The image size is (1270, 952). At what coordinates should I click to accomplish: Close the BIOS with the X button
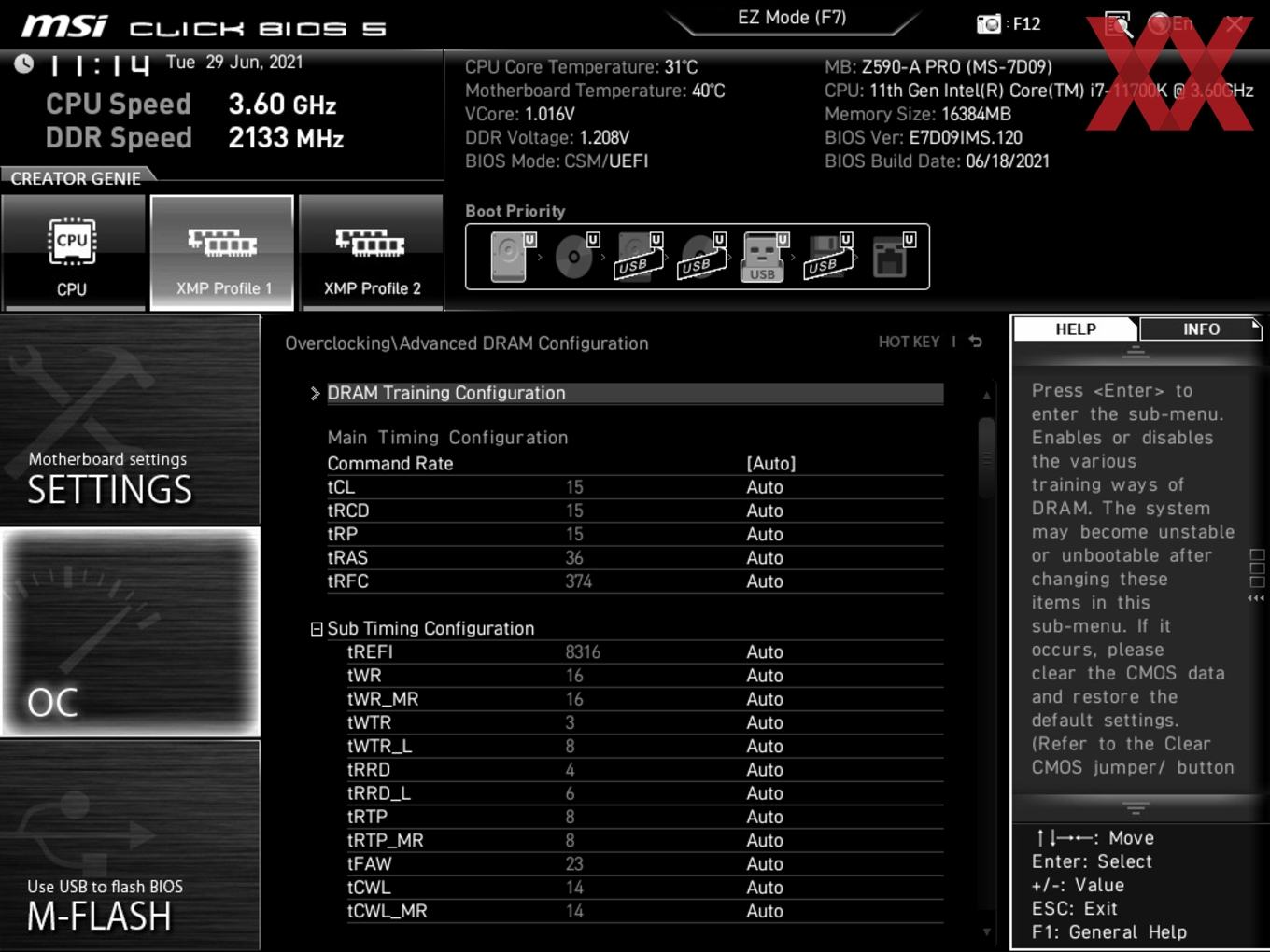(1235, 24)
